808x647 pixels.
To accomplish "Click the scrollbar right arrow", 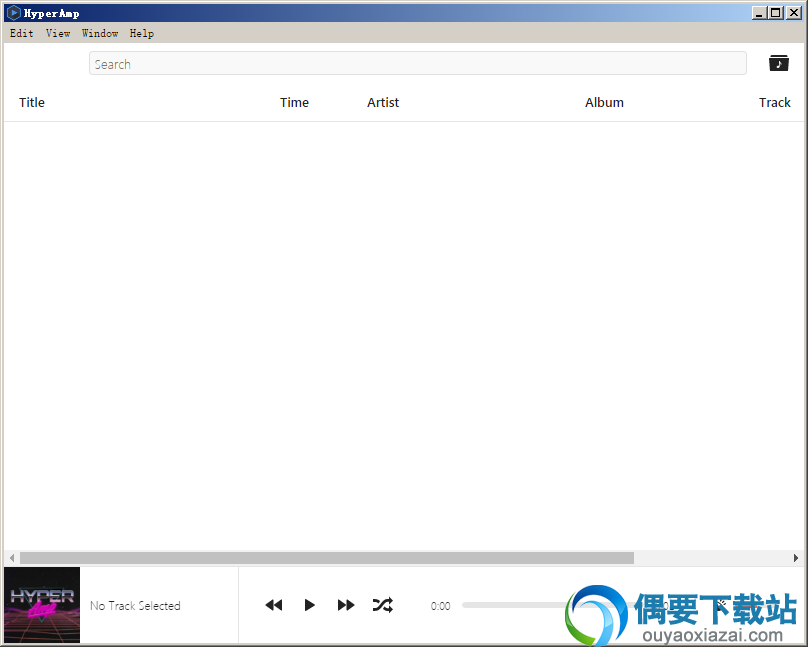I will coord(796,558).
